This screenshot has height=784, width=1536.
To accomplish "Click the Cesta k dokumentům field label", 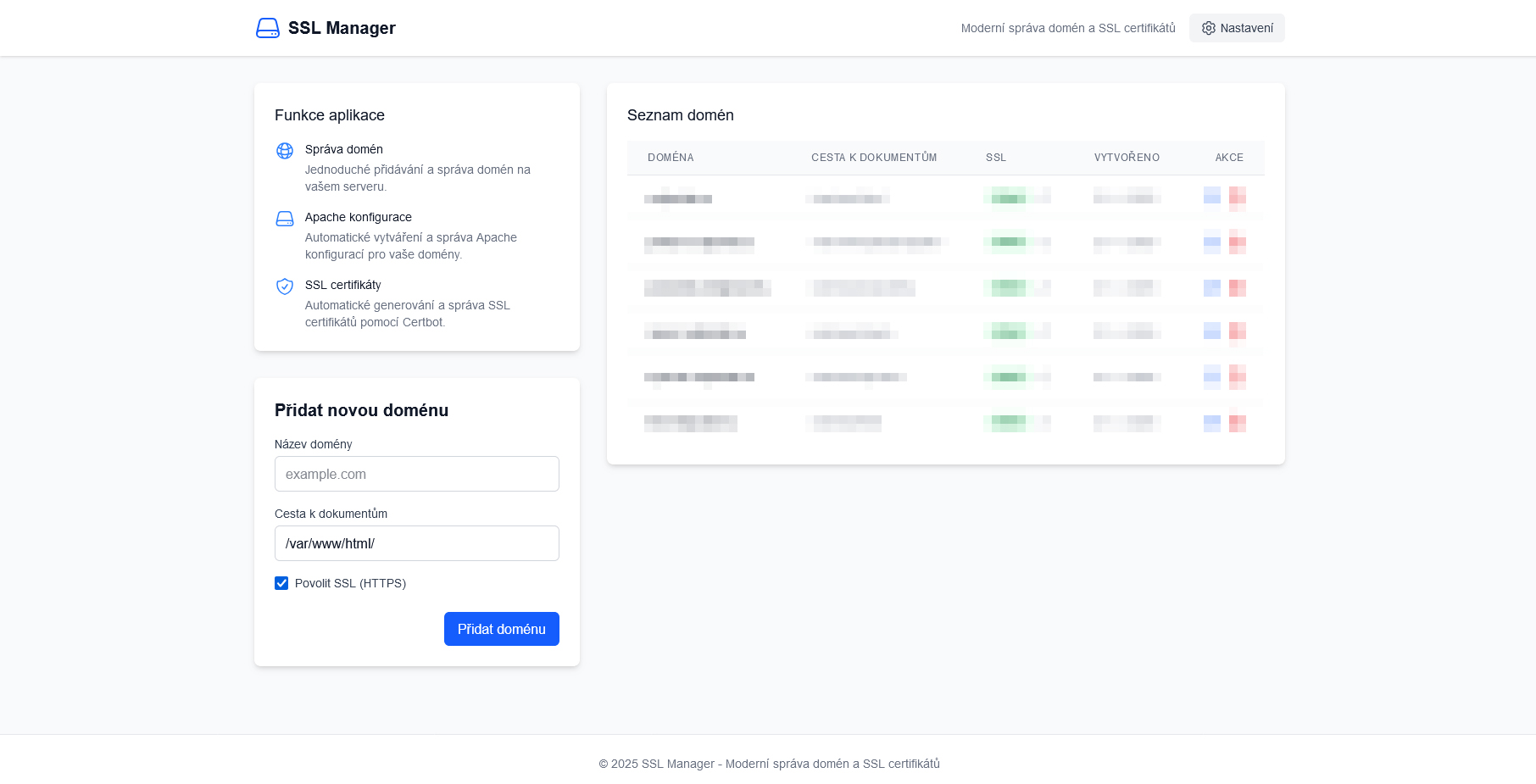I will click(331, 514).
